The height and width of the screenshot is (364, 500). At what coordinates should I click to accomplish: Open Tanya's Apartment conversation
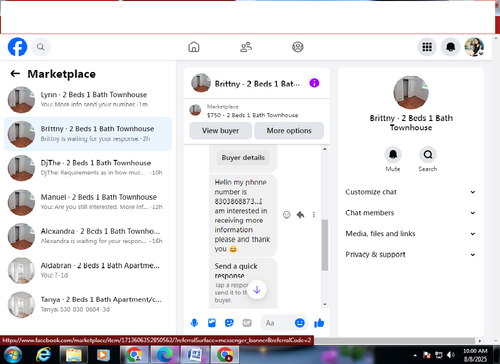(88, 304)
